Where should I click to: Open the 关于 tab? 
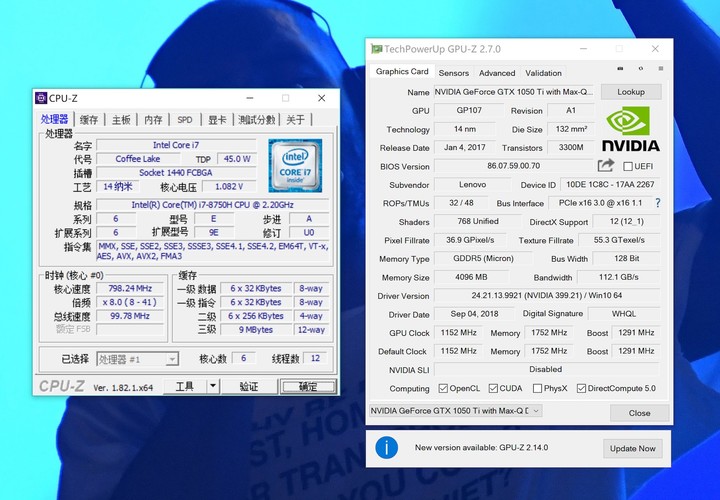pos(295,120)
